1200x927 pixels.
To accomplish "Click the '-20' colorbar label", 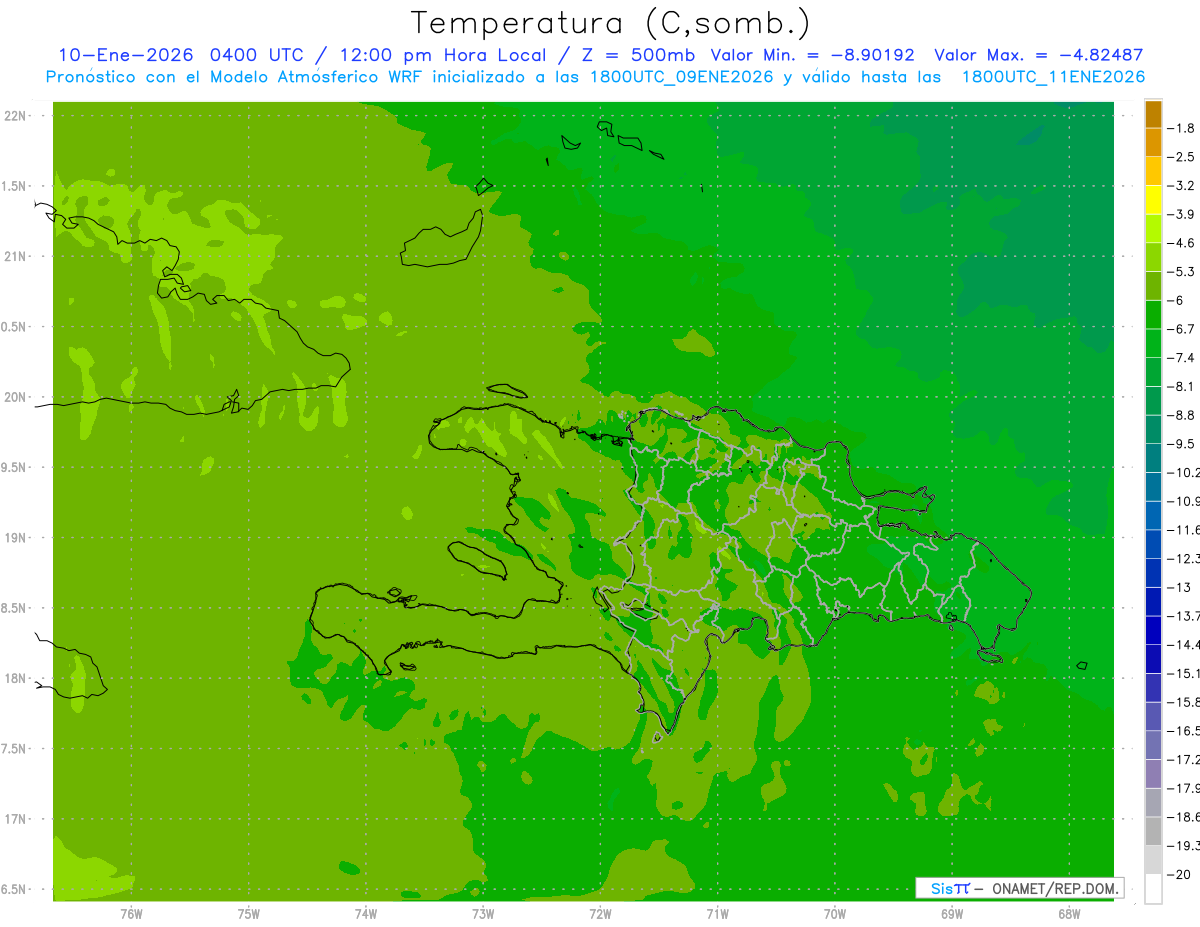I will tap(1179, 874).
